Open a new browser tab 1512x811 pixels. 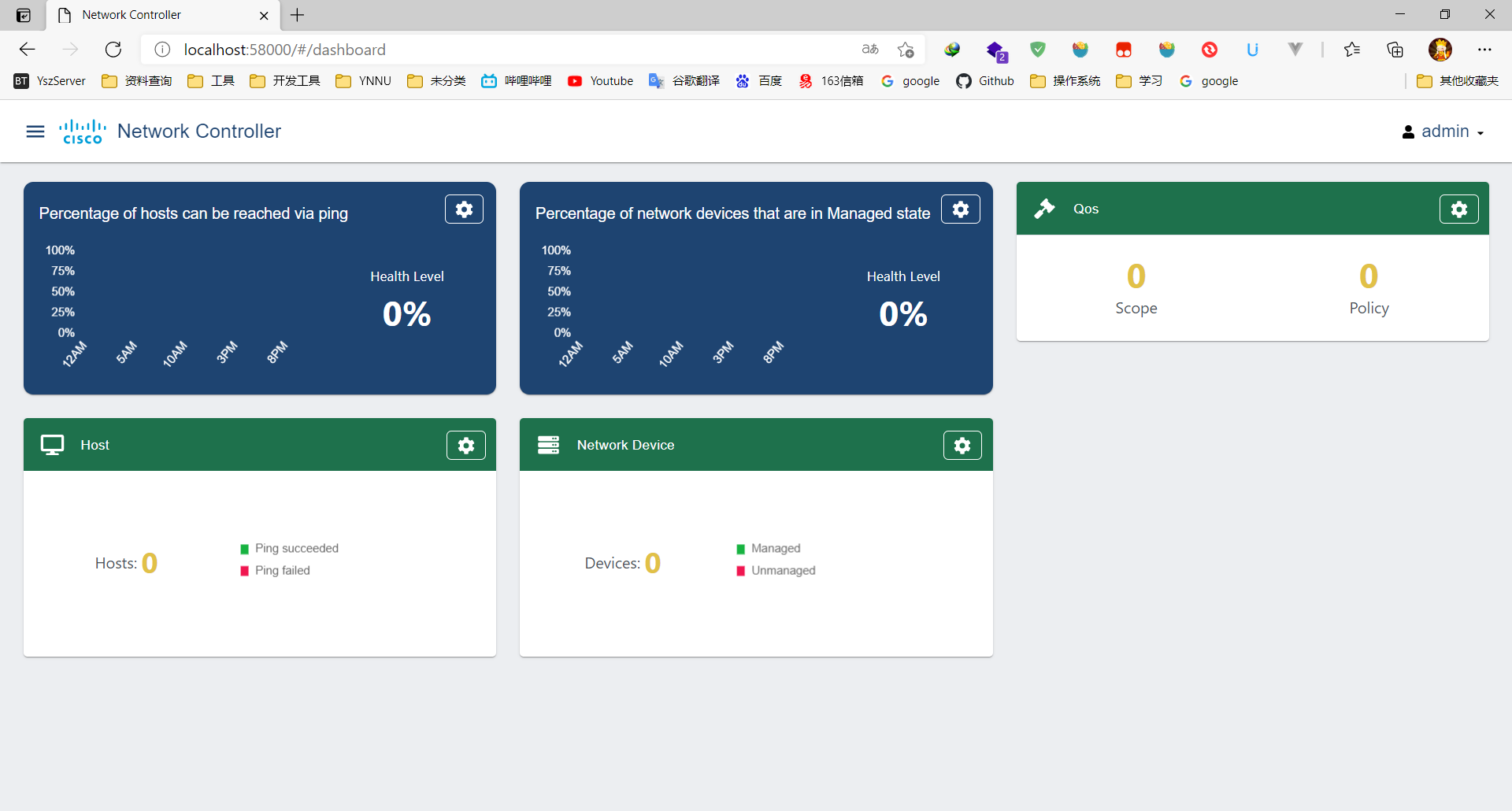298,15
